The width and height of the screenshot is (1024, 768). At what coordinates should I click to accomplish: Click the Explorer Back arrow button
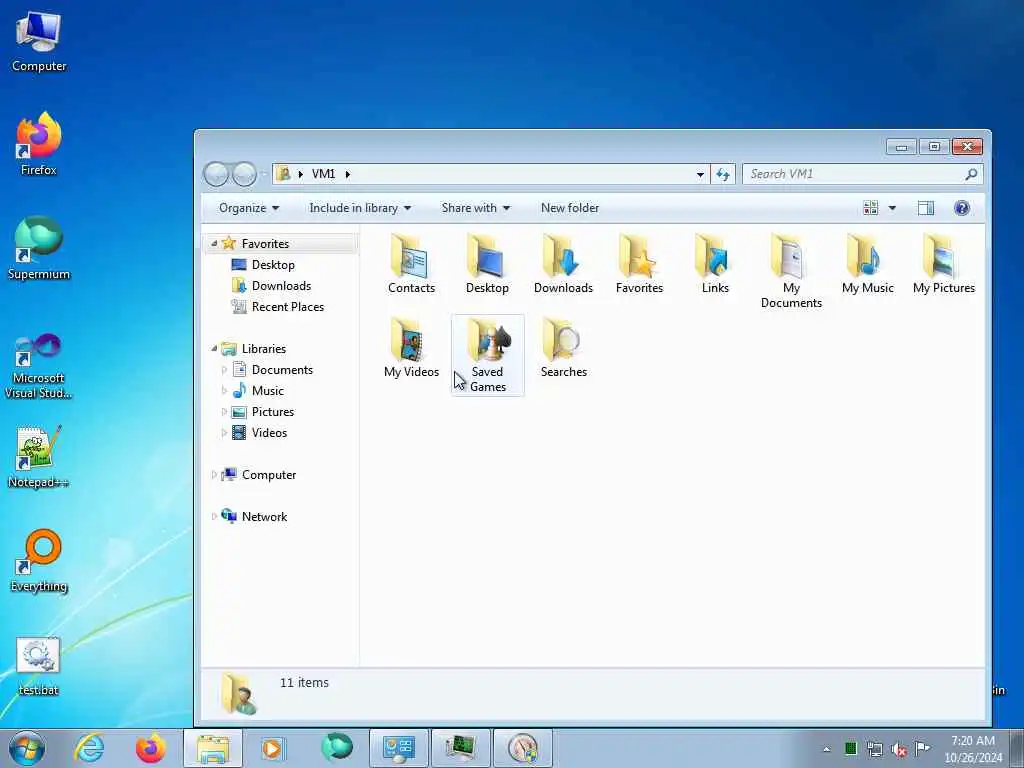click(216, 174)
